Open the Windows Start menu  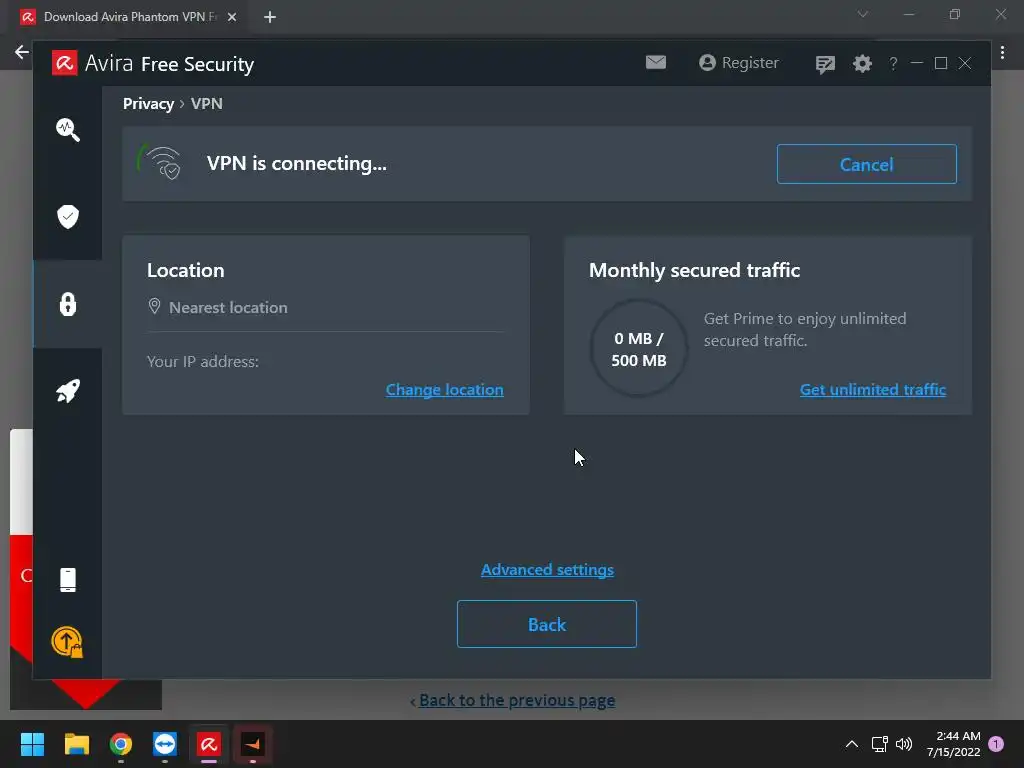[32, 744]
